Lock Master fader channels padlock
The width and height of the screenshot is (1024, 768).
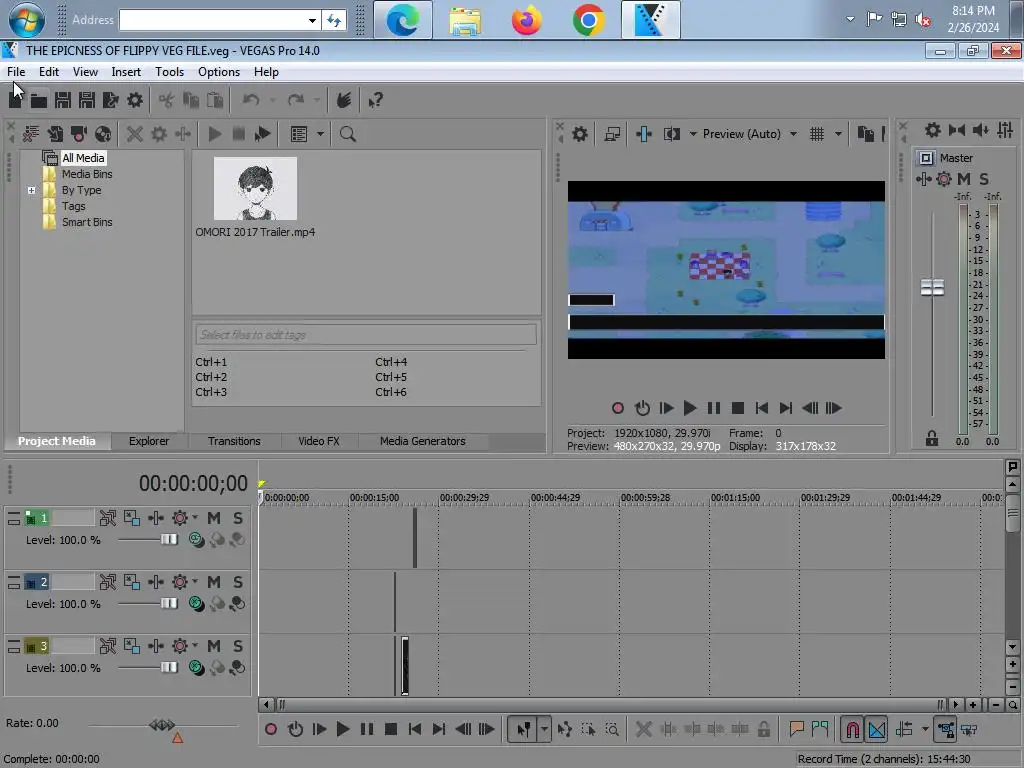pyautogui.click(x=932, y=438)
